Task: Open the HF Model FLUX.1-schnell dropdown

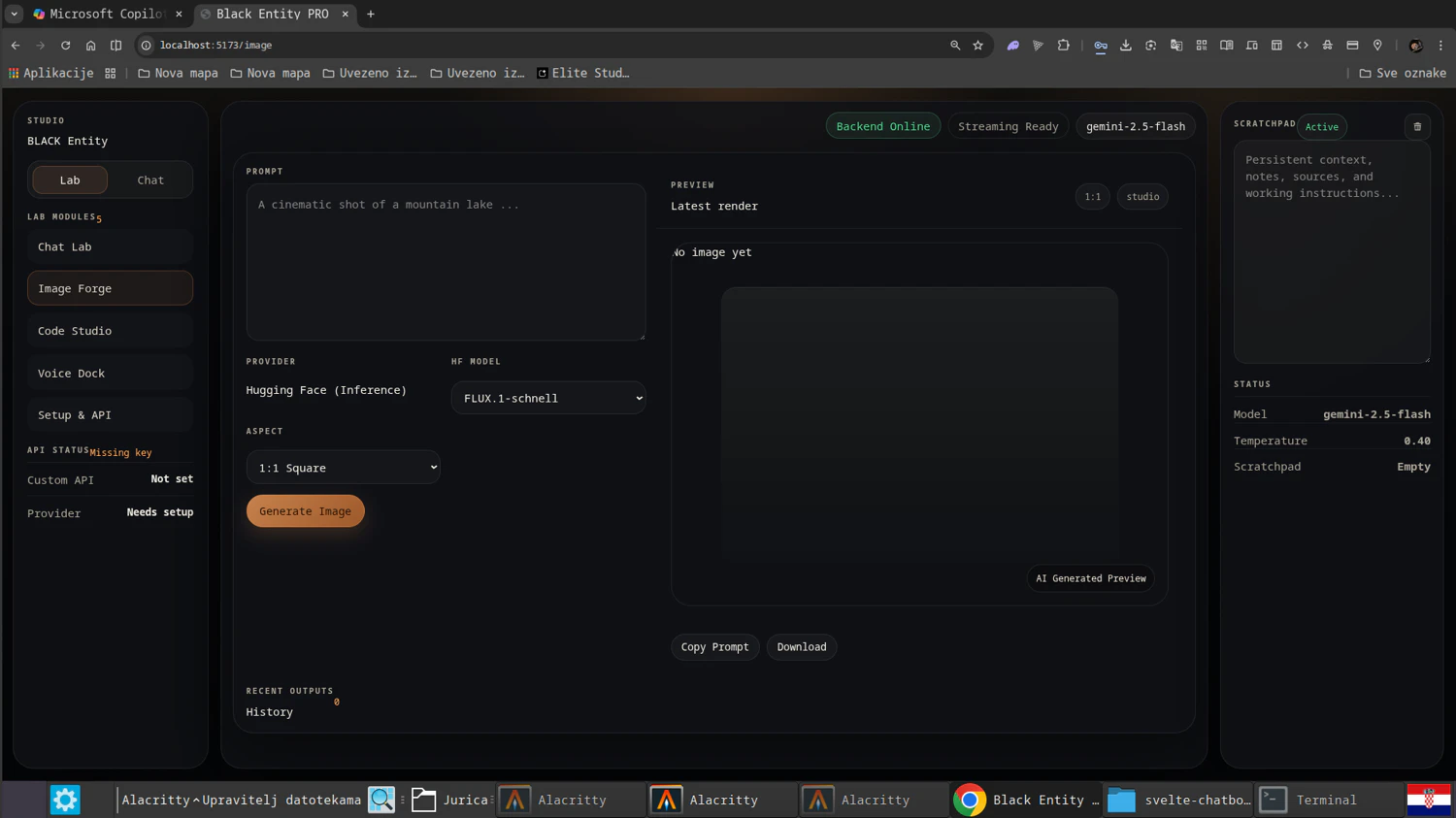Action: pos(548,398)
